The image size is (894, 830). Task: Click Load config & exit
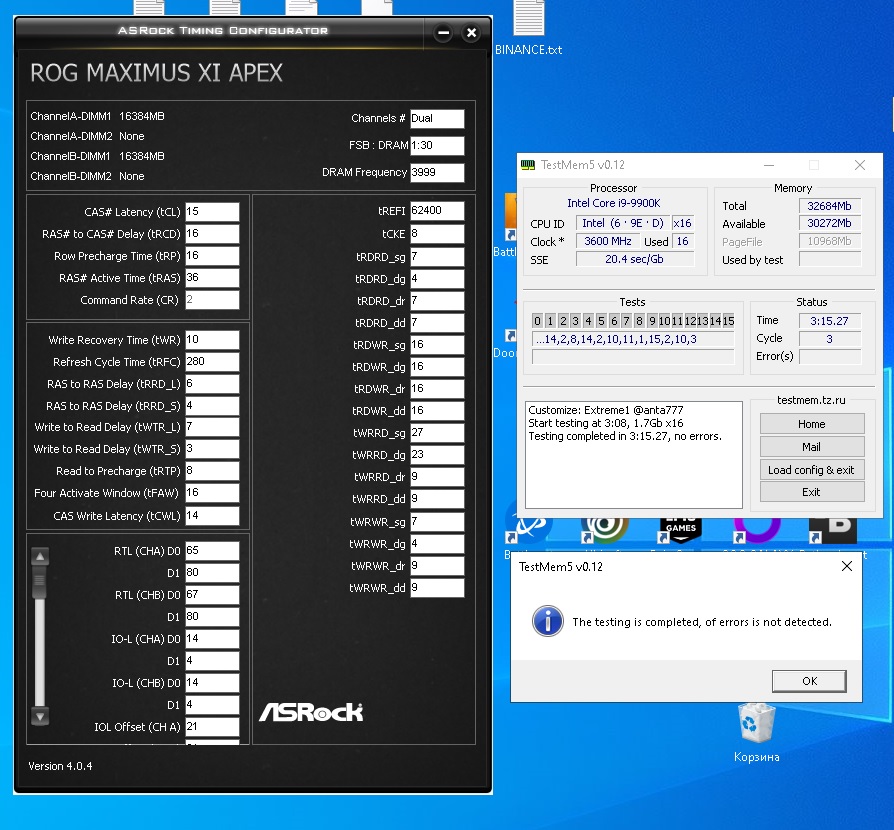pos(812,470)
